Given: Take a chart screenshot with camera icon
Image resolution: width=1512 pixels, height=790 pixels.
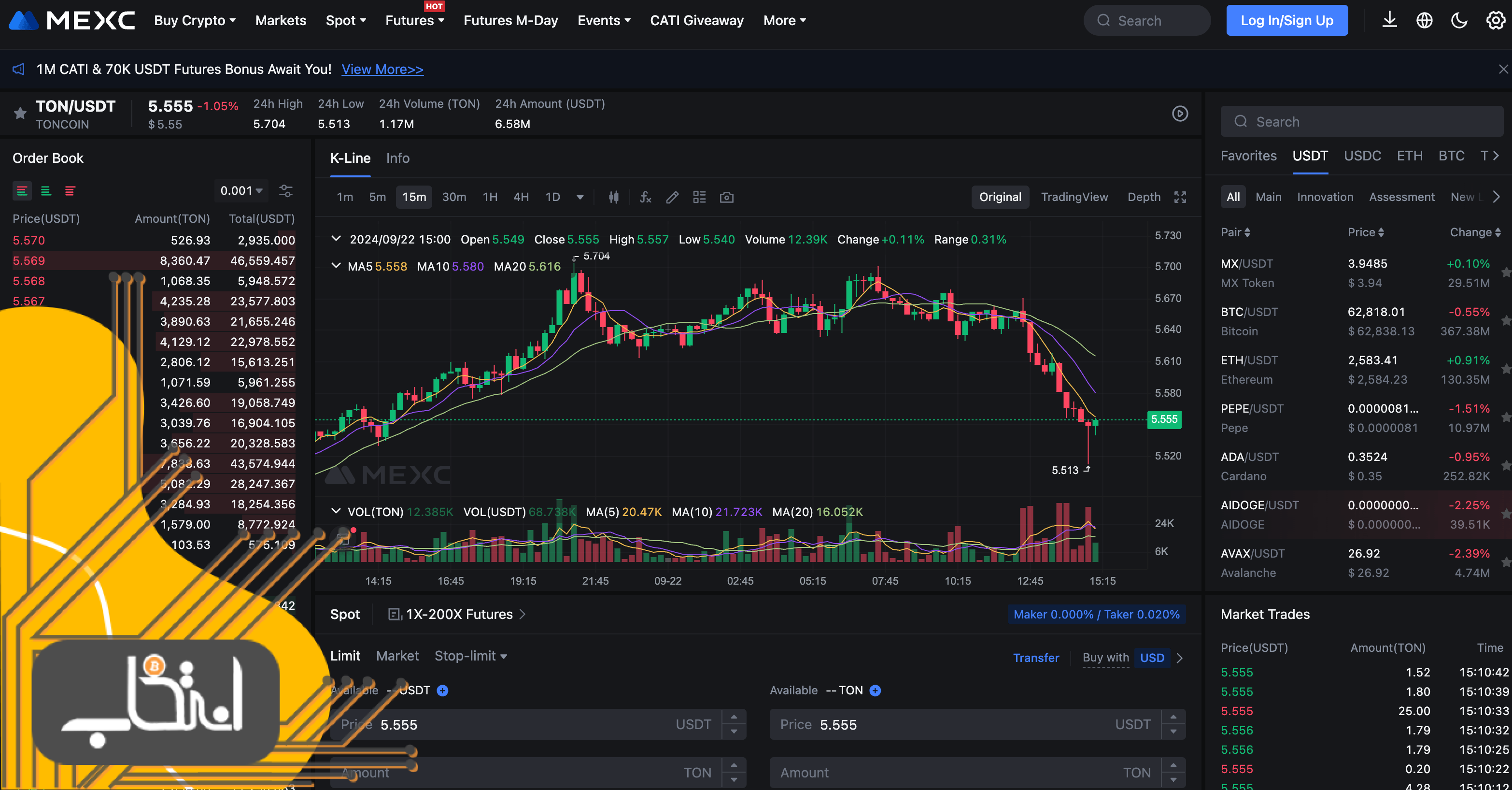Looking at the screenshot, I should click(727, 197).
